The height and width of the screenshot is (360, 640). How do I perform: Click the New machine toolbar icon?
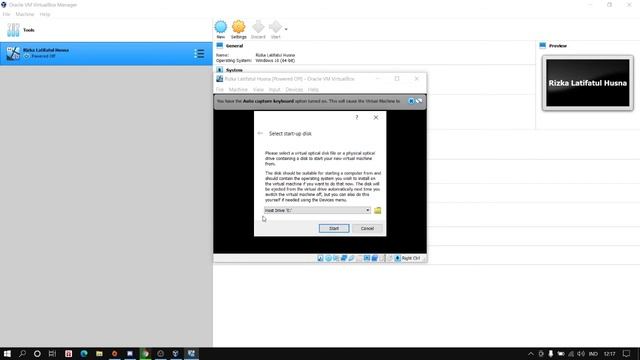click(221, 30)
